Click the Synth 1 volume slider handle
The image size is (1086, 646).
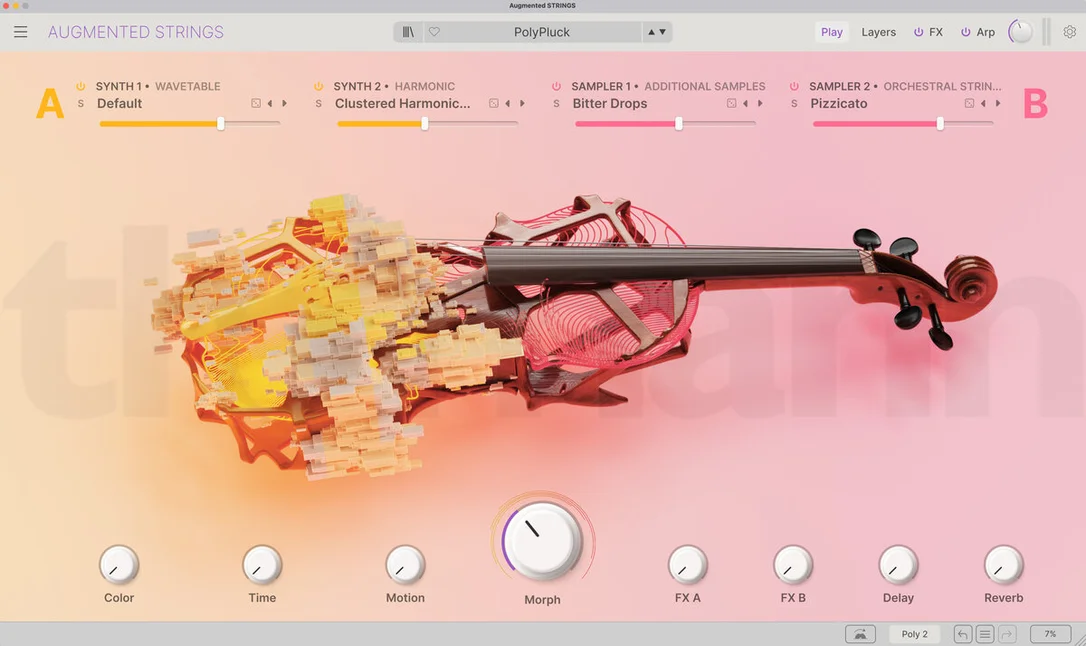coord(220,123)
